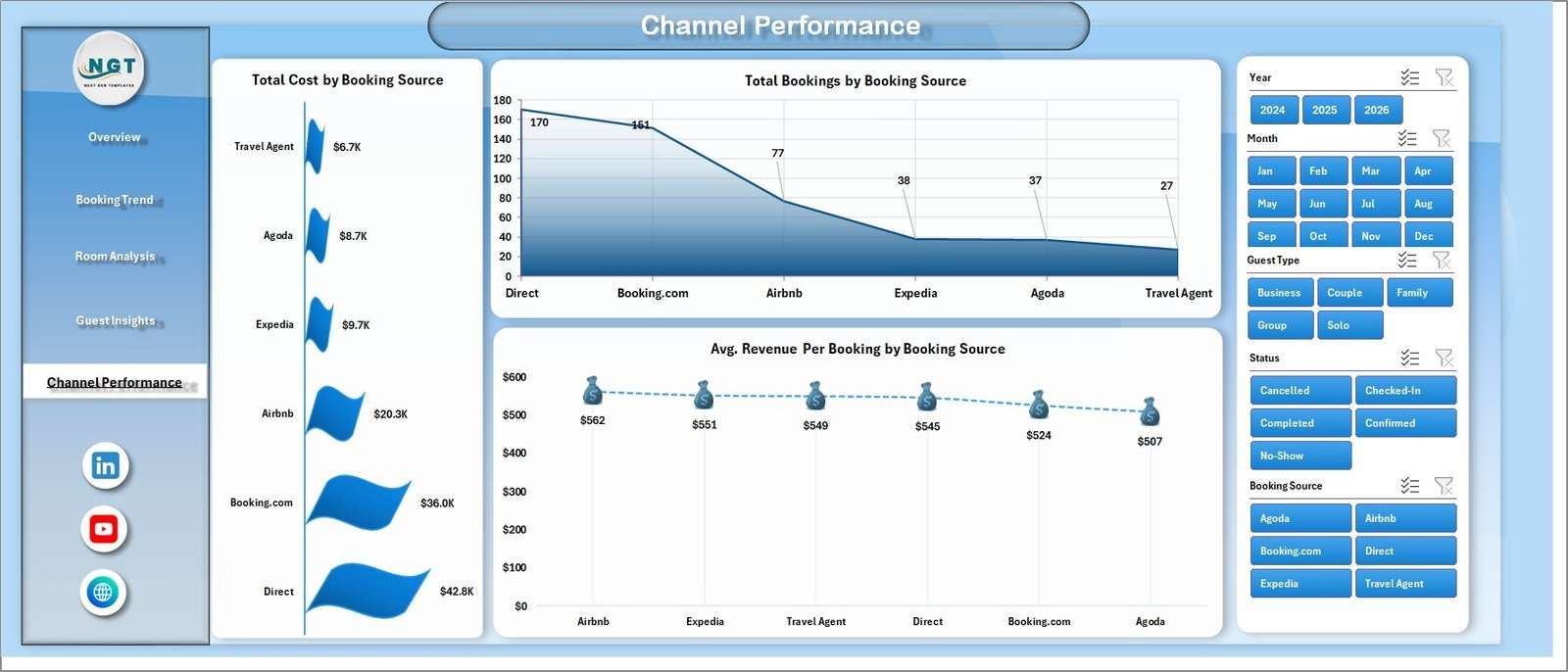Toggle multi-select for Month slicer

tap(1407, 138)
